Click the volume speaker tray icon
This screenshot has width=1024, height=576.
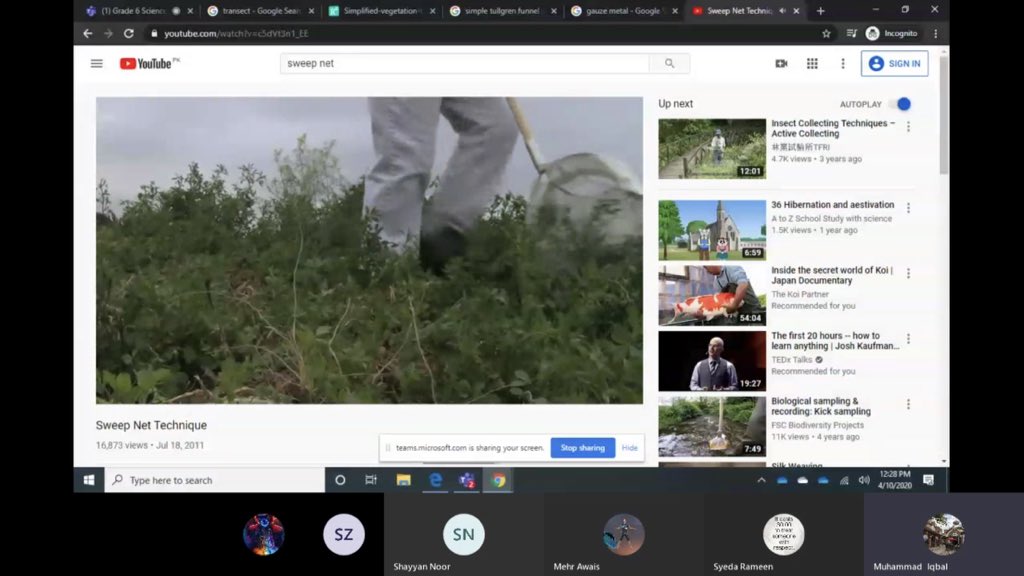[x=864, y=480]
